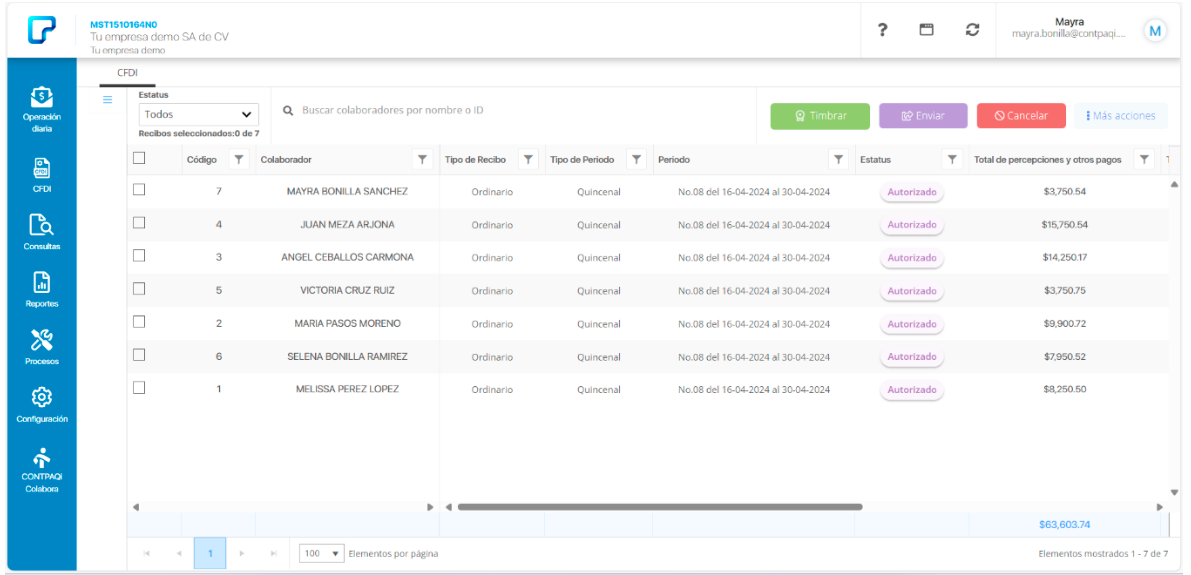Toggle the select-all checkbox in table header

tap(140, 158)
